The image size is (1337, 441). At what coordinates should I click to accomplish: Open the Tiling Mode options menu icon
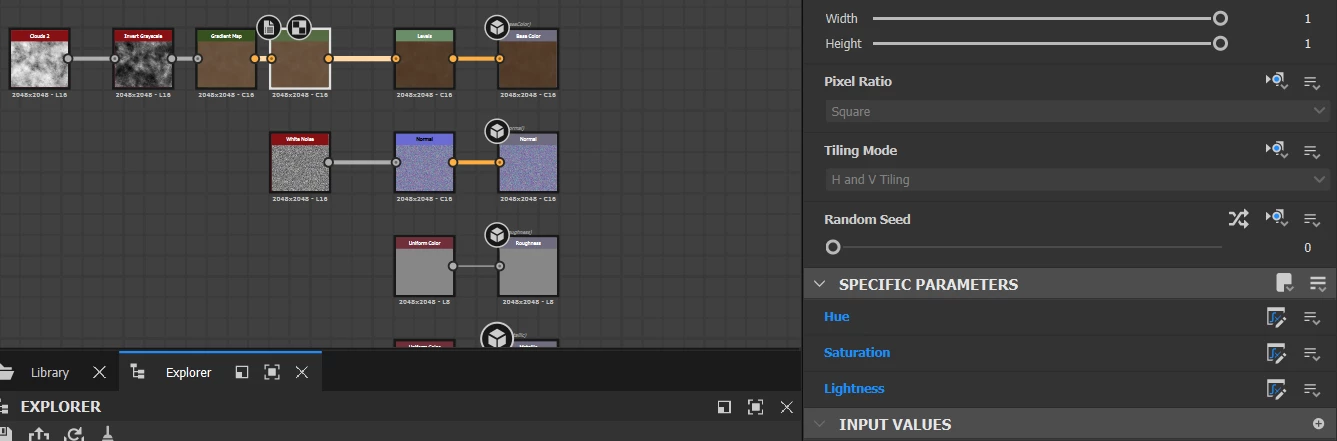click(x=1312, y=151)
